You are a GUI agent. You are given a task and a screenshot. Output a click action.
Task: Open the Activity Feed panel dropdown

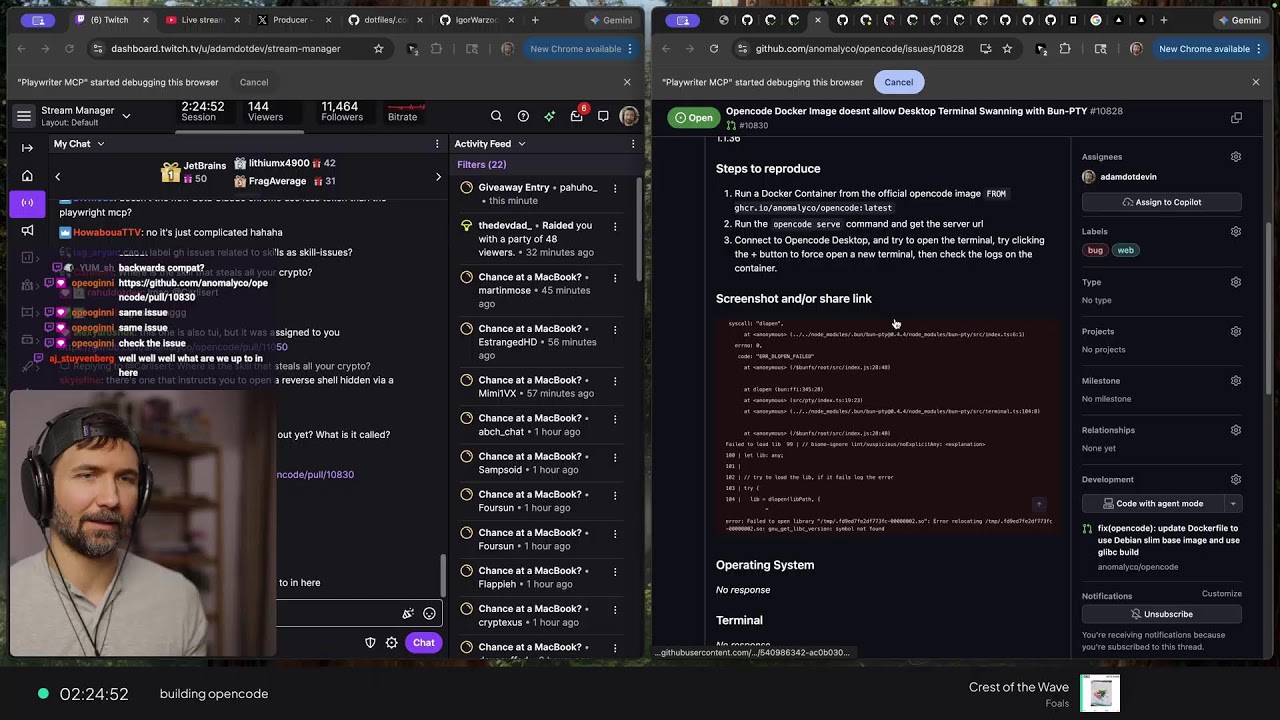pyautogui.click(x=521, y=144)
